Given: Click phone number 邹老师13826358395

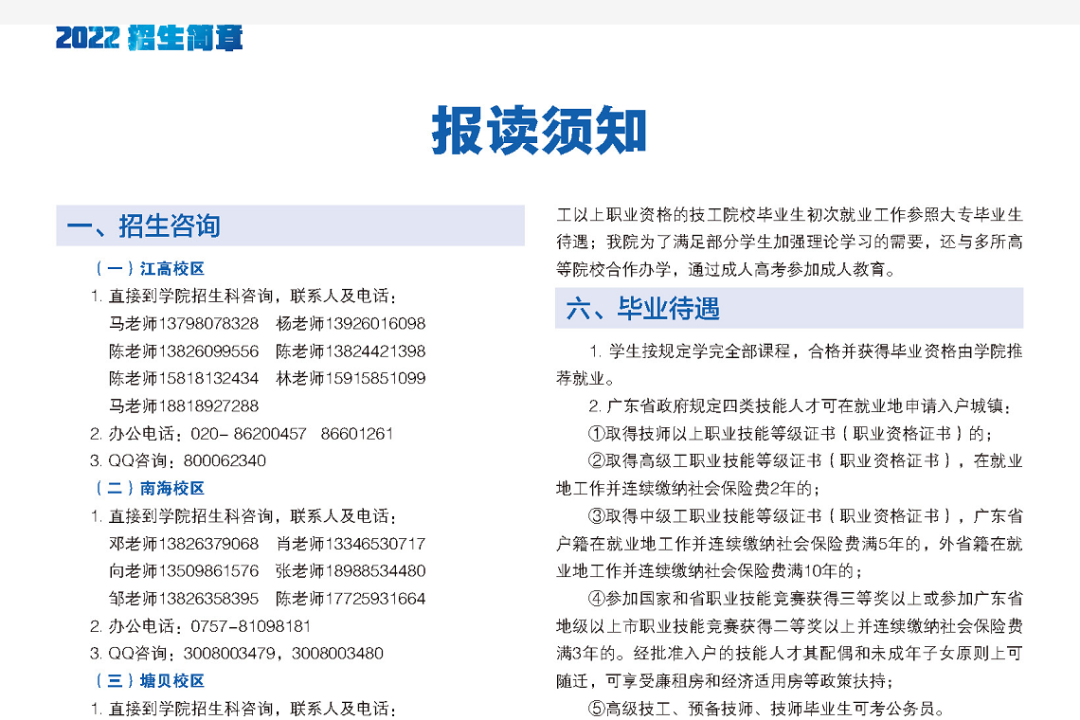Looking at the screenshot, I should (x=184, y=598).
